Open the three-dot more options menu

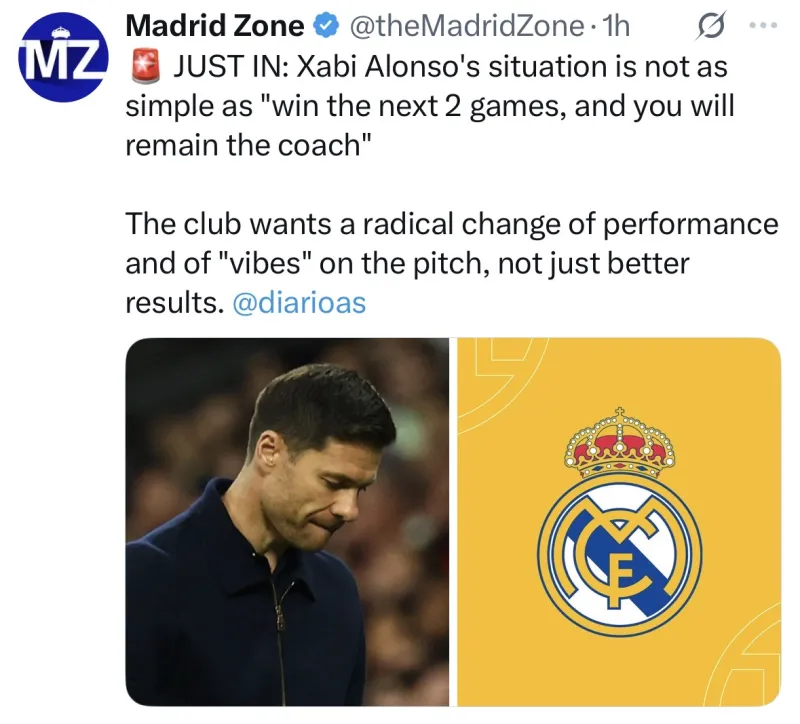point(763,25)
